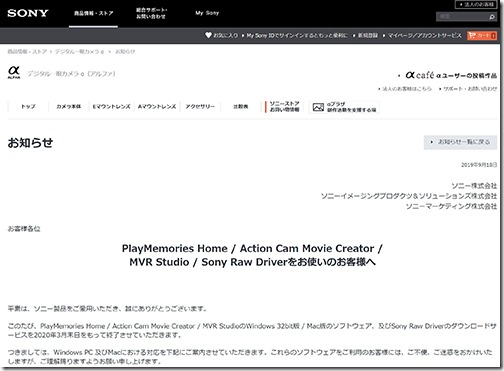Click the ソニーマーケティング株式会社 text

click(451, 206)
